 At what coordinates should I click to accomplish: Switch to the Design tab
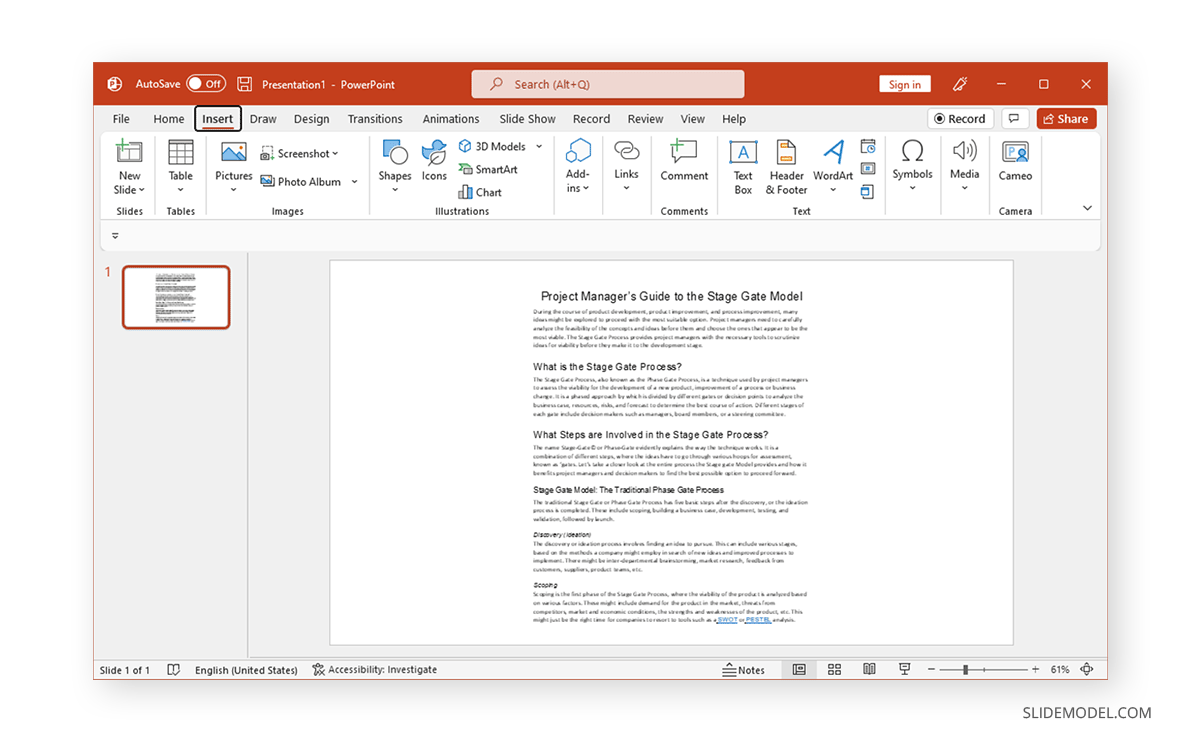point(311,118)
